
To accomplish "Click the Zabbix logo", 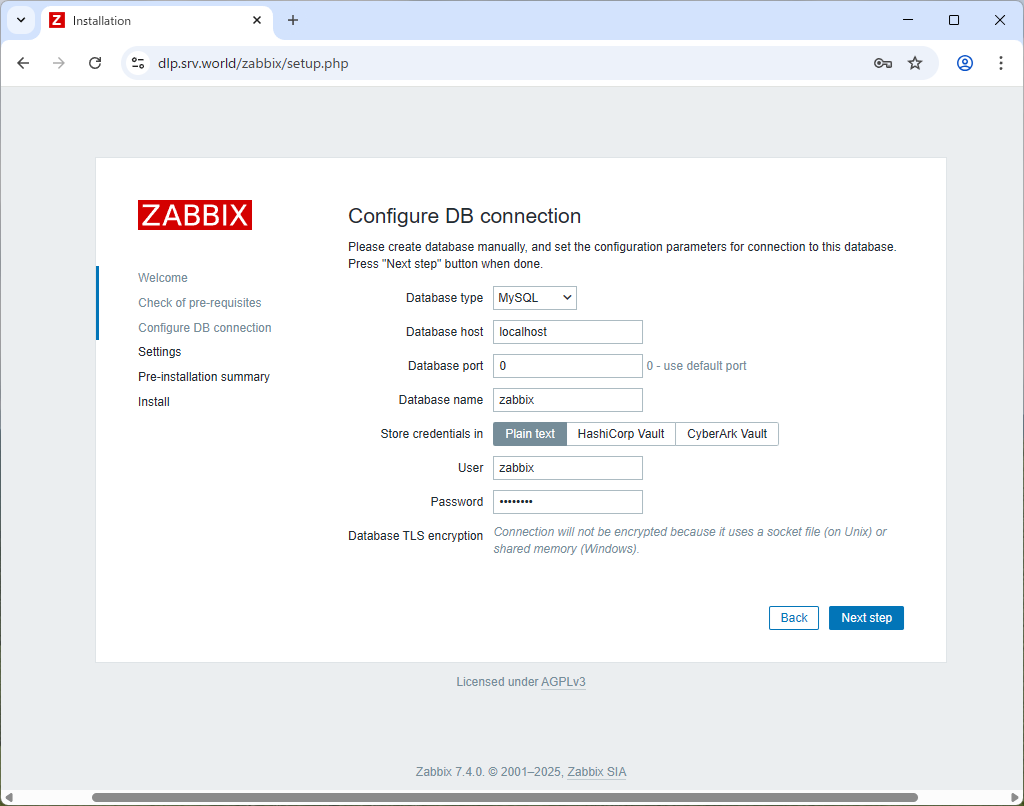I will [x=194, y=214].
